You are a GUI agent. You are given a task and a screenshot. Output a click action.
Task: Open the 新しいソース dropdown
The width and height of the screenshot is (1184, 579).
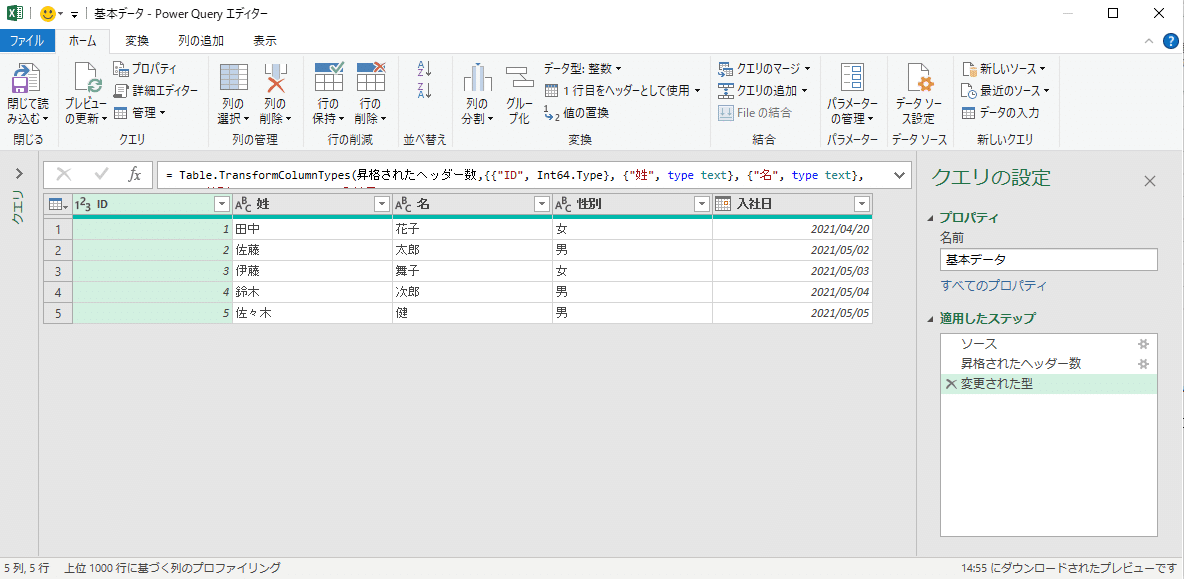pos(1004,69)
